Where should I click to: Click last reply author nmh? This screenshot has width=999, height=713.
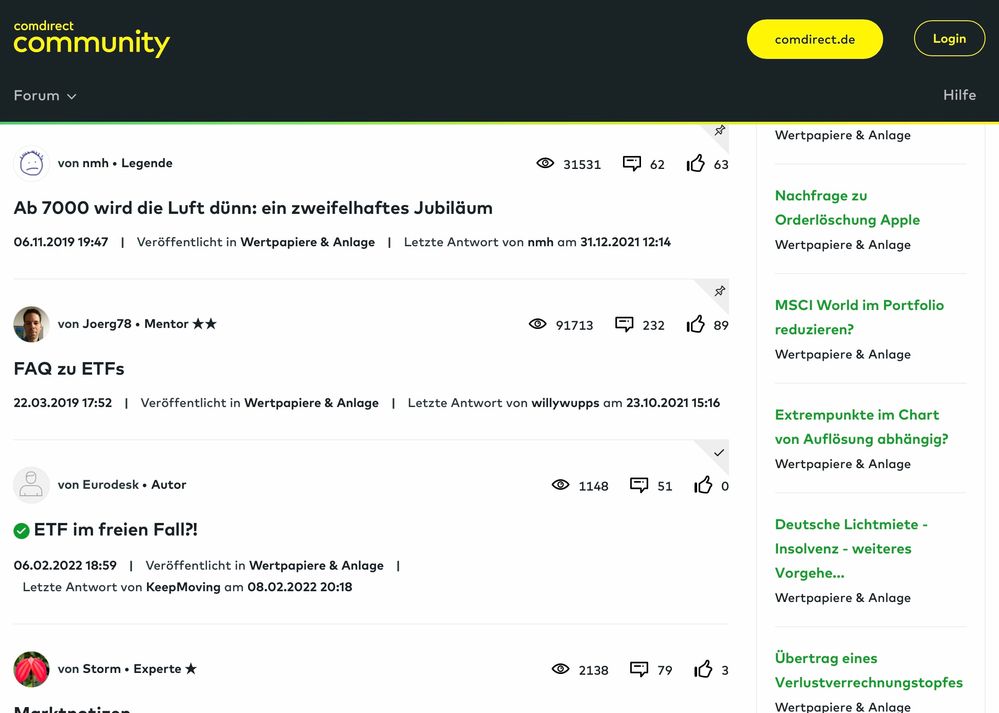[x=540, y=242]
